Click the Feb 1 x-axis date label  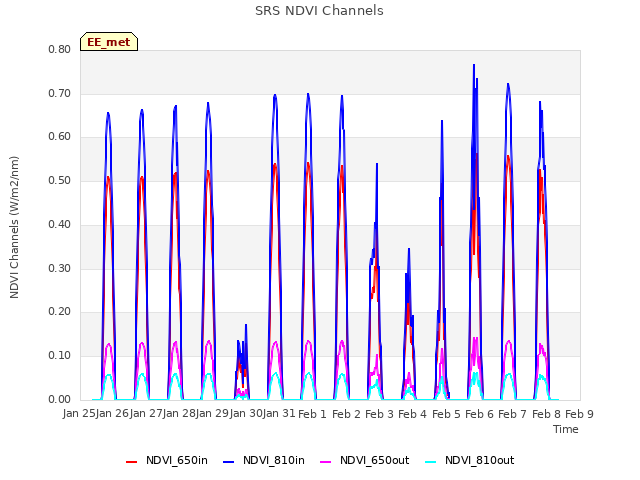click(x=312, y=414)
